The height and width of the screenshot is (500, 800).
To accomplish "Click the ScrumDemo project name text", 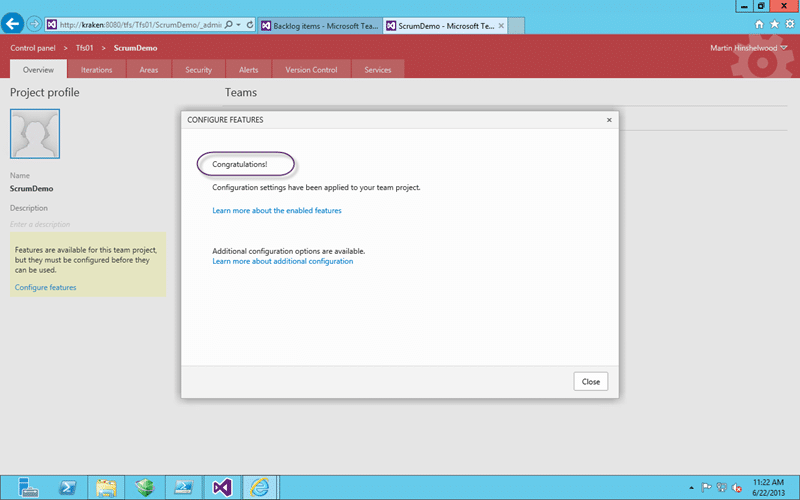I will click(32, 188).
